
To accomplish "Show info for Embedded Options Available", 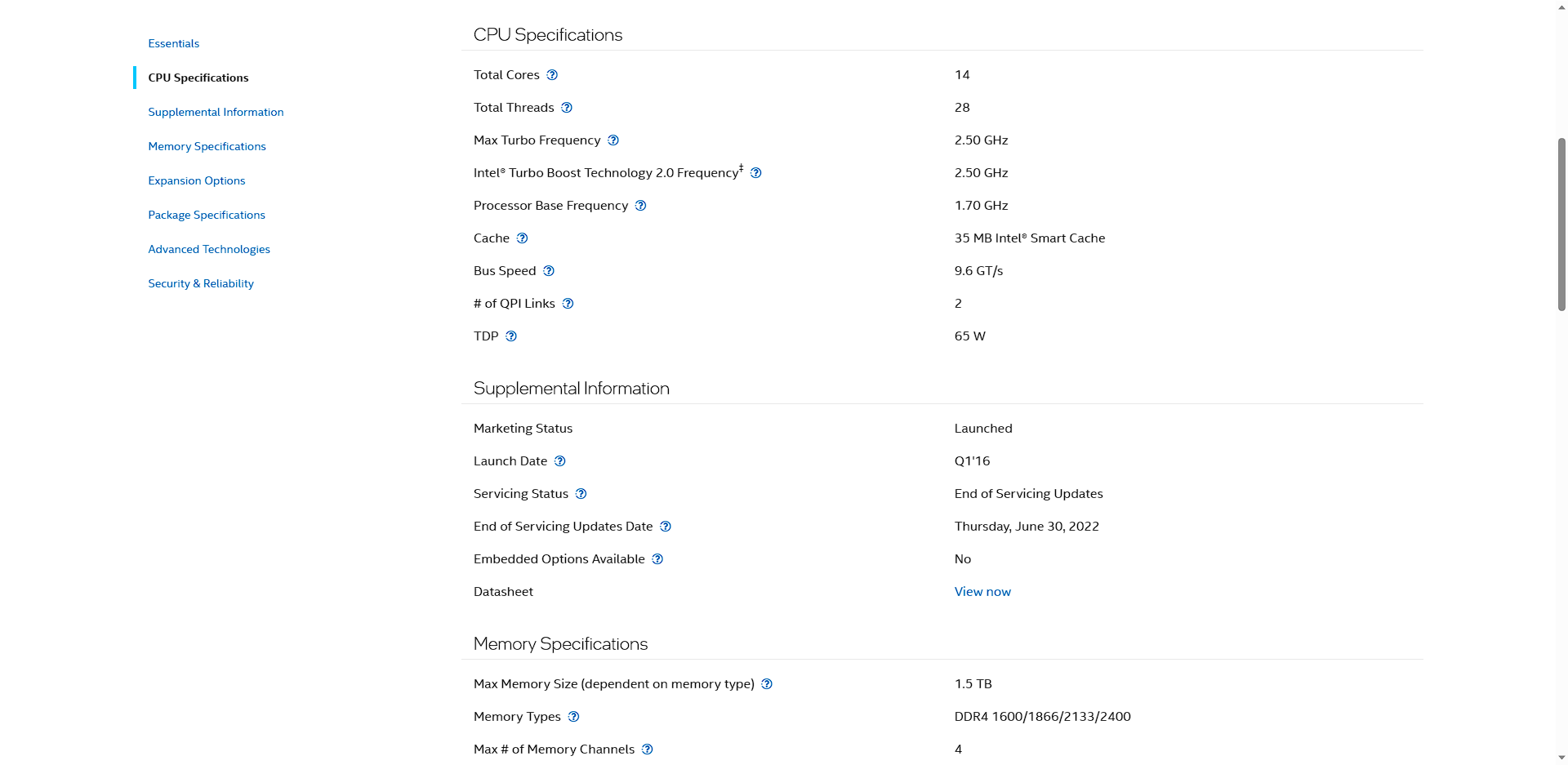I will click(x=658, y=559).
